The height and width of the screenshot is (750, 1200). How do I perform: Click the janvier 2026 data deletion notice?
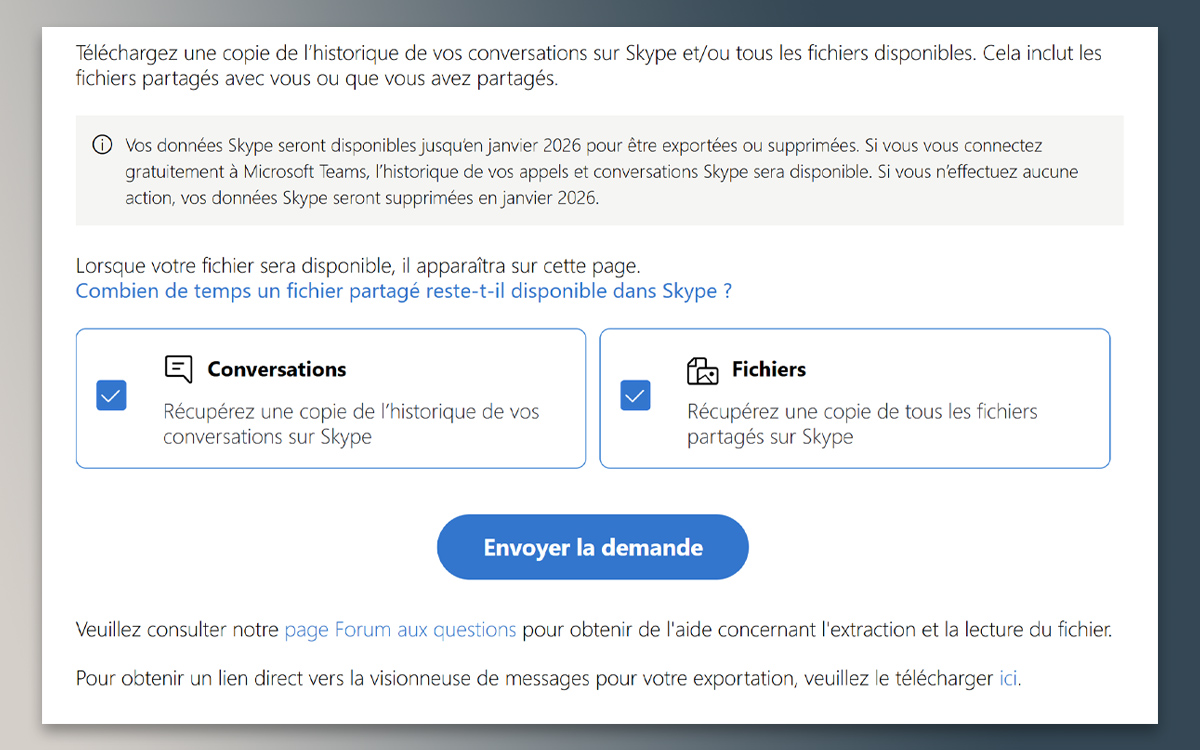coord(600,171)
